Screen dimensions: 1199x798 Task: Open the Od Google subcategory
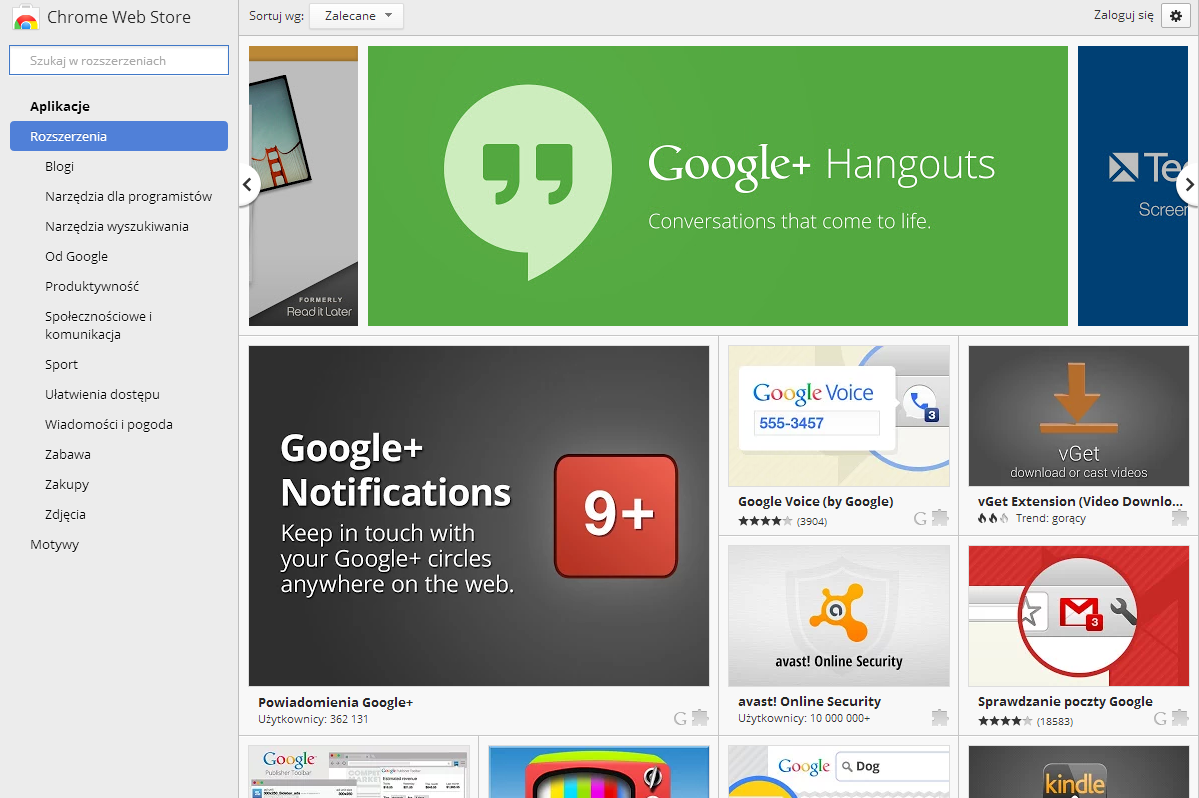[x=76, y=256]
